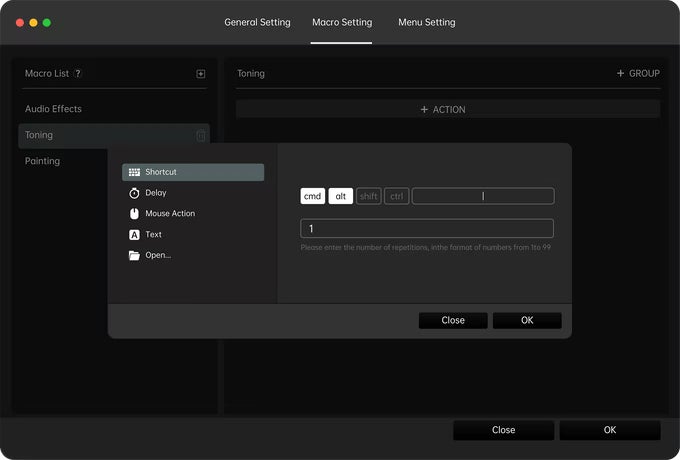Click the Shortcut keyboard icon
Screen dimensions: 680x460
click(x=134, y=172)
